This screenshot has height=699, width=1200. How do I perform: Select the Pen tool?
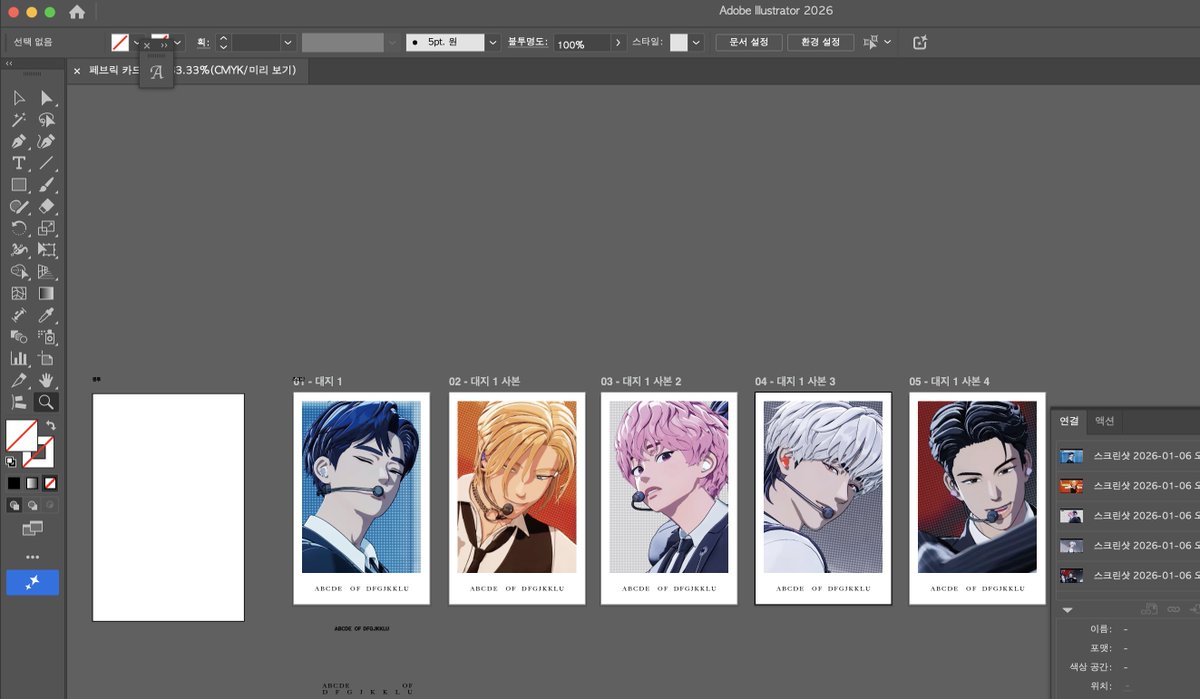(18, 141)
